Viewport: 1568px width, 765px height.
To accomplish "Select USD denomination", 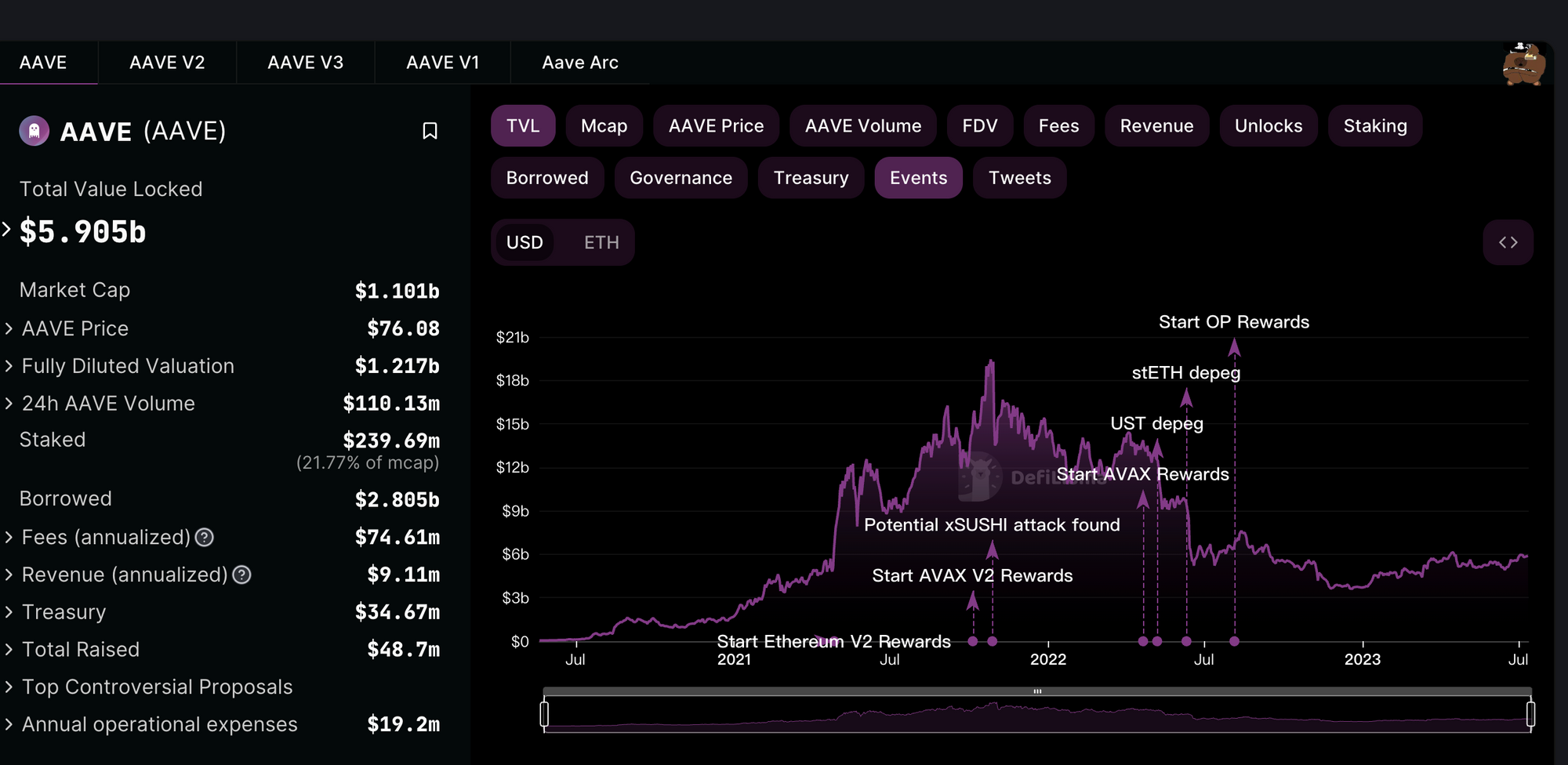I will coord(524,242).
